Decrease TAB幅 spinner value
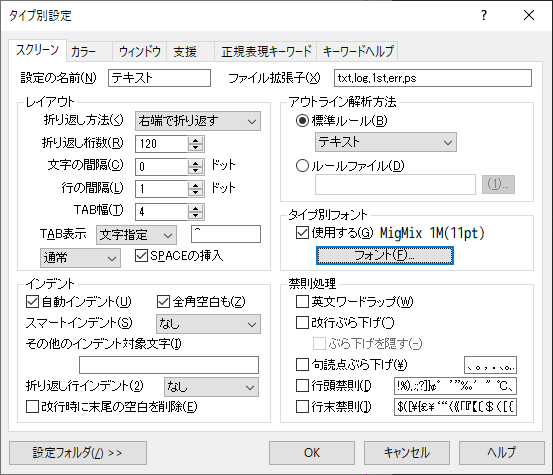The width and height of the screenshot is (553, 475). click(x=195, y=216)
